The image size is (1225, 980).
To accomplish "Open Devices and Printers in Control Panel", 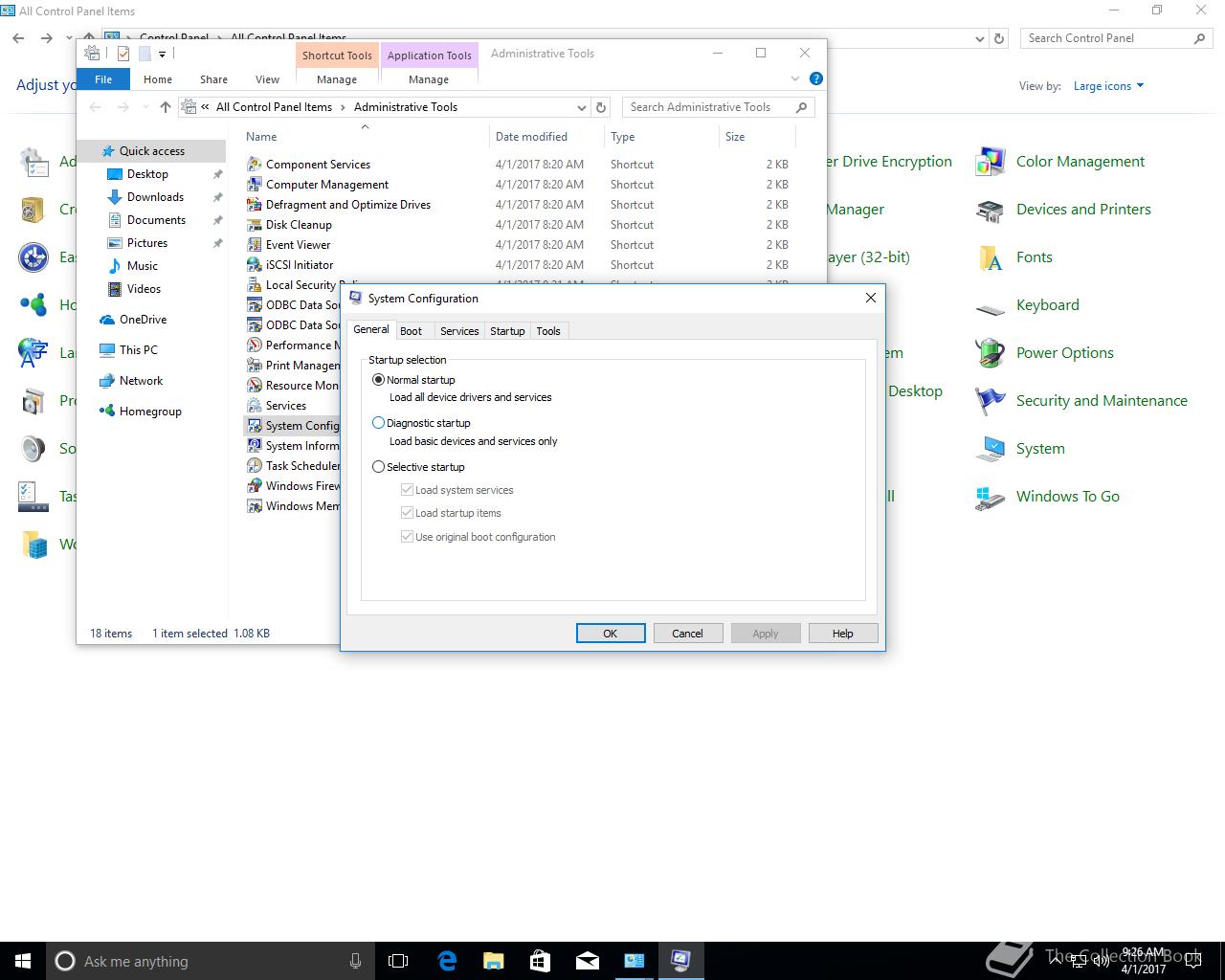I will point(1083,210).
